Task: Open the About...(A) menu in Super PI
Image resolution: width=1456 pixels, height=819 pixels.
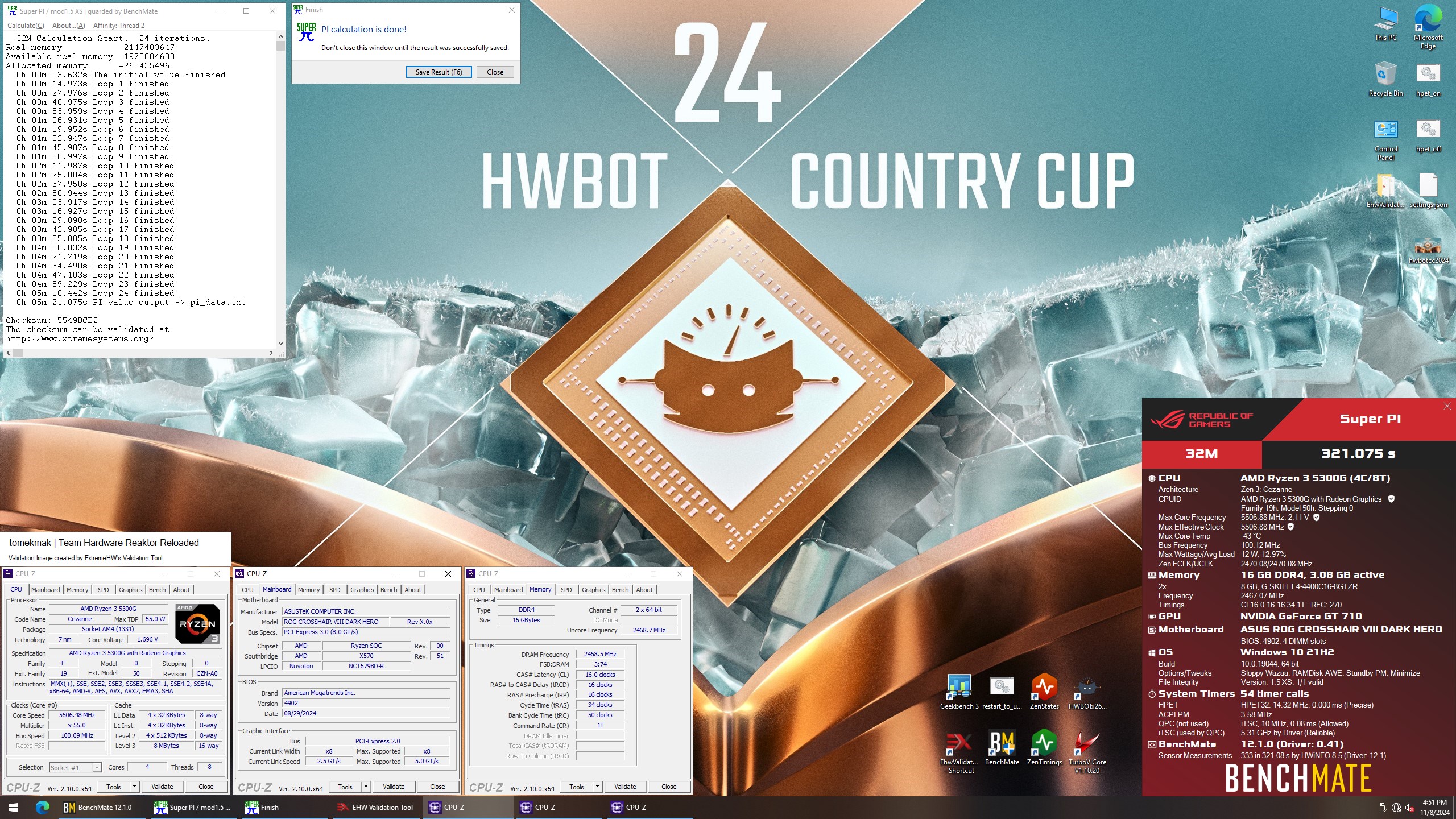Action: [x=68, y=26]
